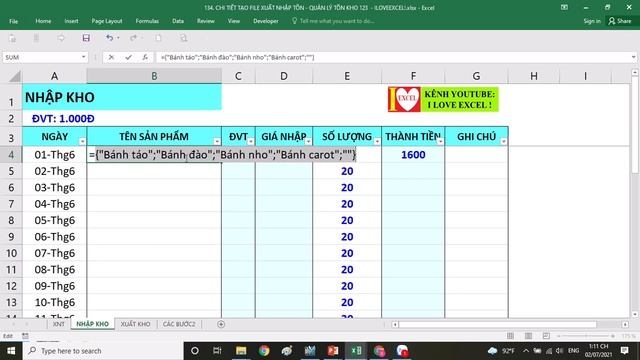Click the cell containing 1600
This screenshot has height=360, width=640.
click(x=413, y=155)
